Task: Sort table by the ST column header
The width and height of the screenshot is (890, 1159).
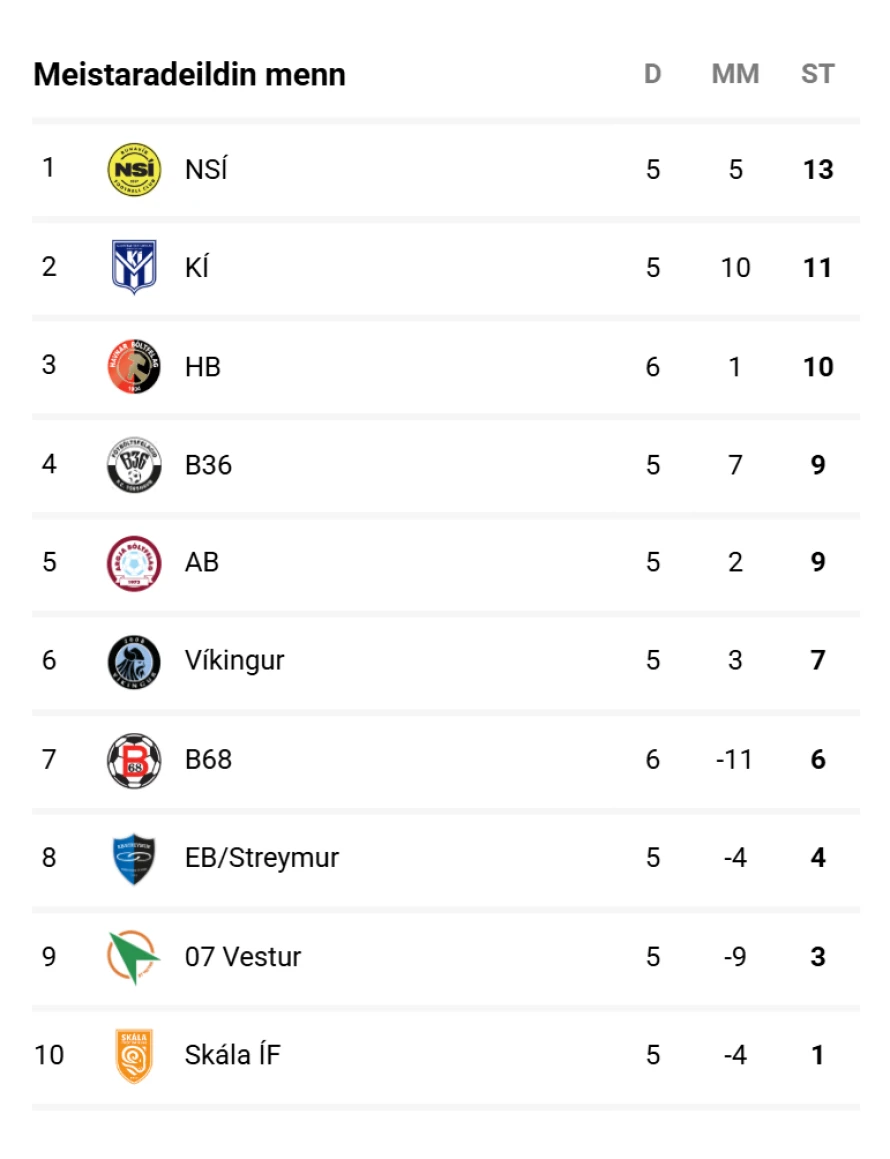Action: pyautogui.click(x=817, y=74)
